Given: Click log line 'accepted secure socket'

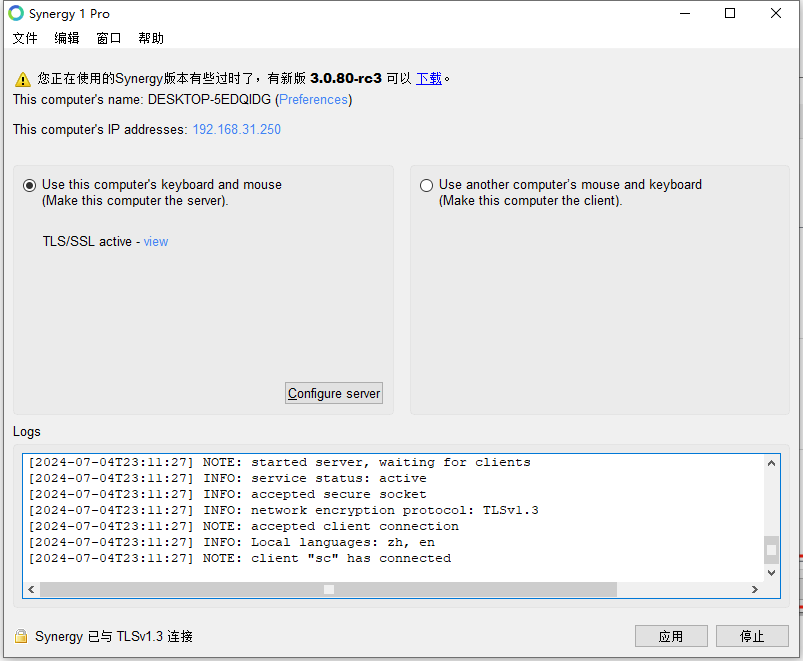Looking at the screenshot, I should click(x=227, y=494).
